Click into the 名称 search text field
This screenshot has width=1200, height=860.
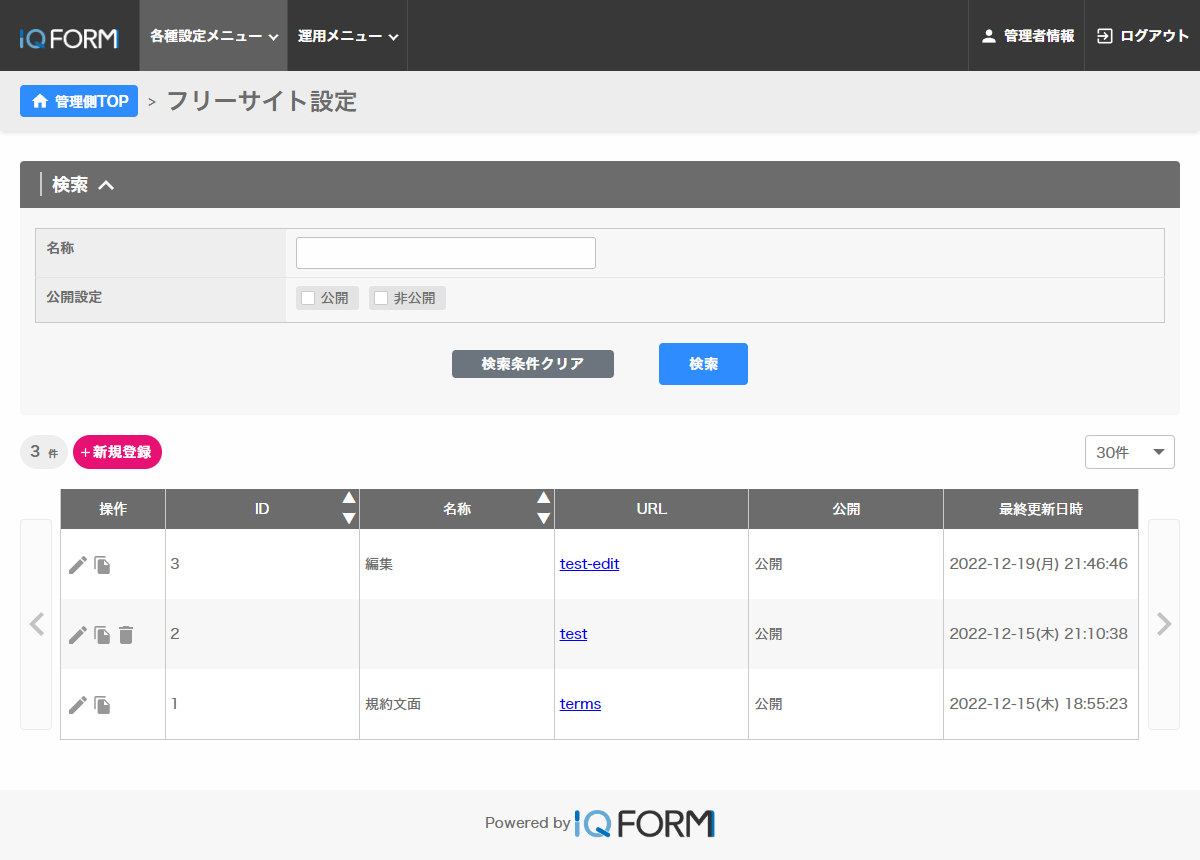(x=445, y=253)
